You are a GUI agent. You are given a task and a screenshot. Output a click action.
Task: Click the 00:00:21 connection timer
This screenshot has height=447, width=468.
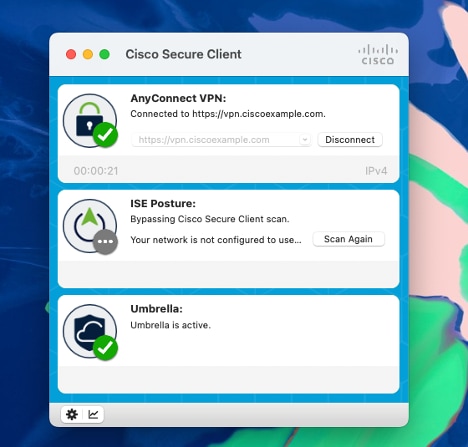coord(96,171)
